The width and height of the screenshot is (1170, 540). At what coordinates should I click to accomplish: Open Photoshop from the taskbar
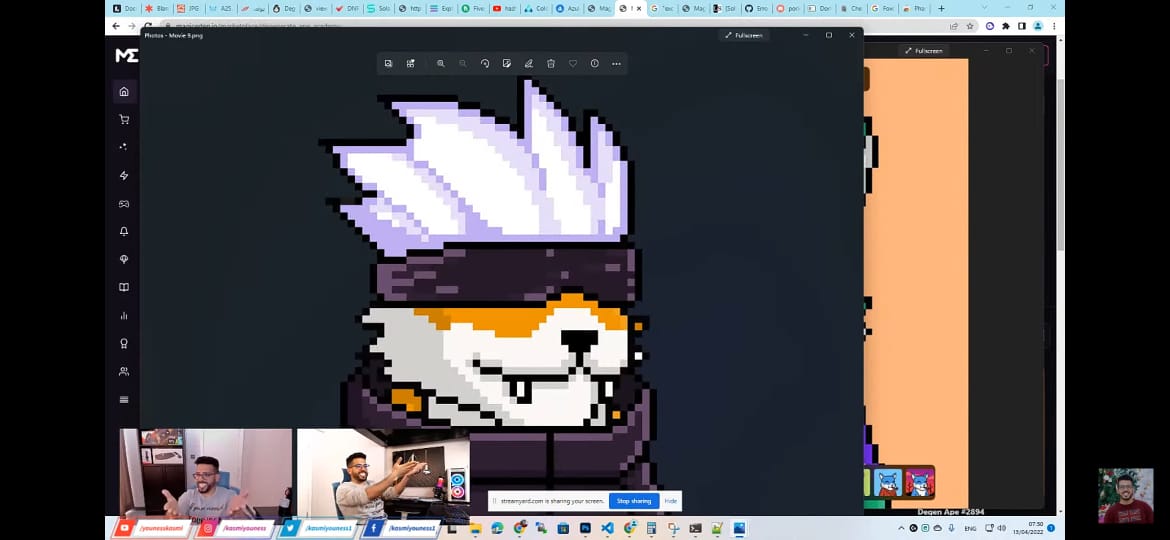click(586, 528)
